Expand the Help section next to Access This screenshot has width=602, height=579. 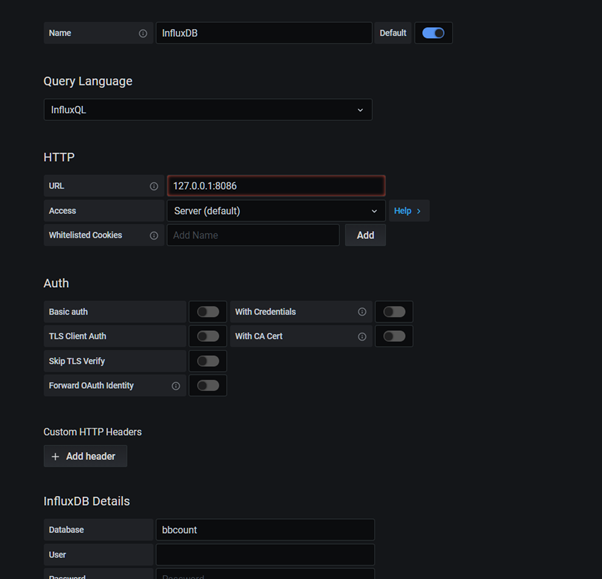(407, 211)
